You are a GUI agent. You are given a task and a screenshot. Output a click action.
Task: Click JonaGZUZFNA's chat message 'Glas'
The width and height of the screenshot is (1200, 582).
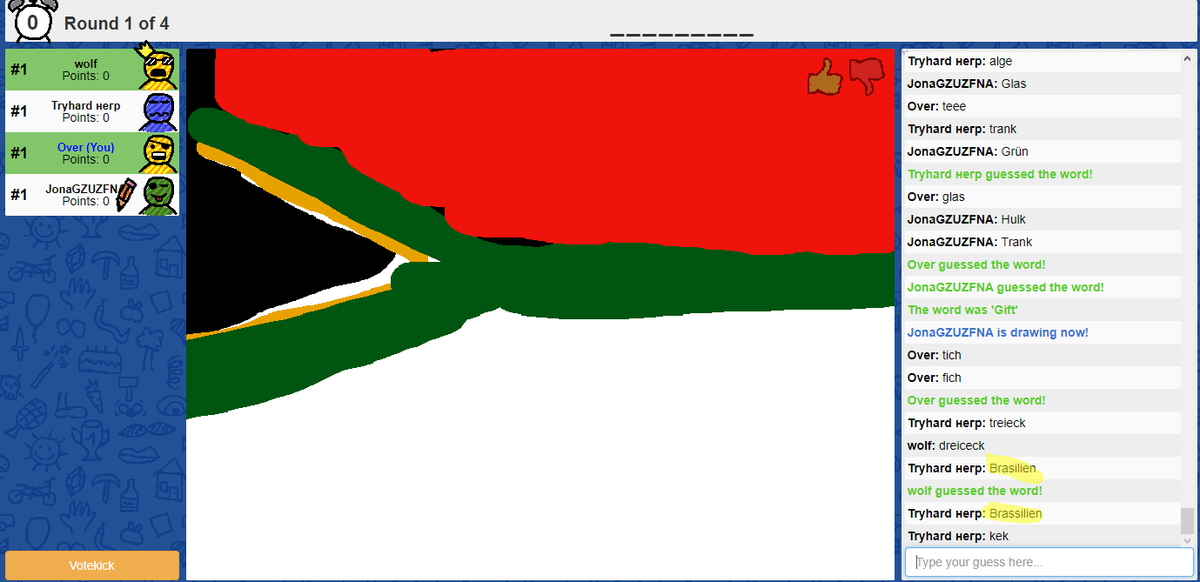click(x=1014, y=83)
